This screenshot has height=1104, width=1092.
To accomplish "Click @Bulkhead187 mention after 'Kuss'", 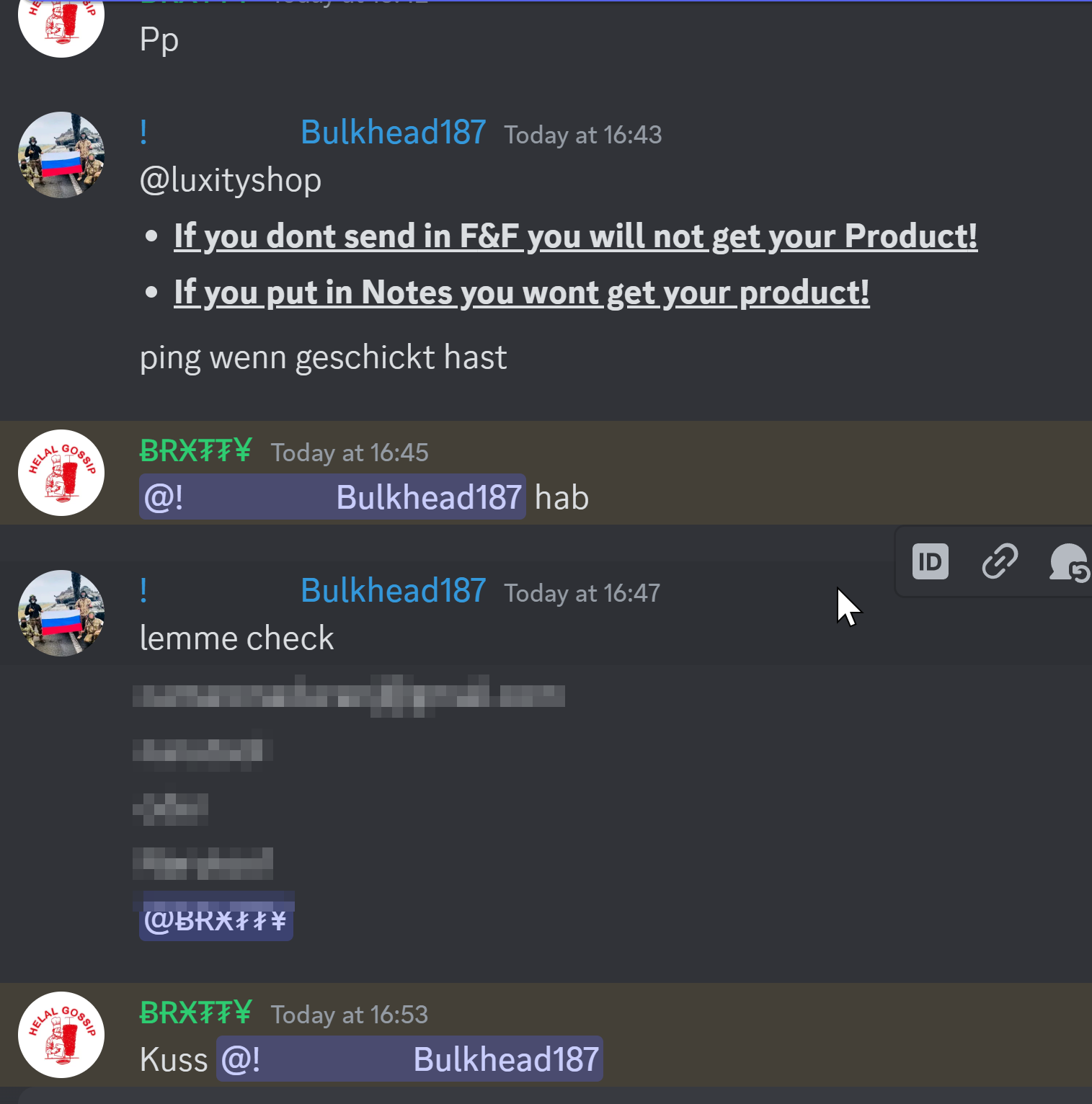I will pos(409,1059).
